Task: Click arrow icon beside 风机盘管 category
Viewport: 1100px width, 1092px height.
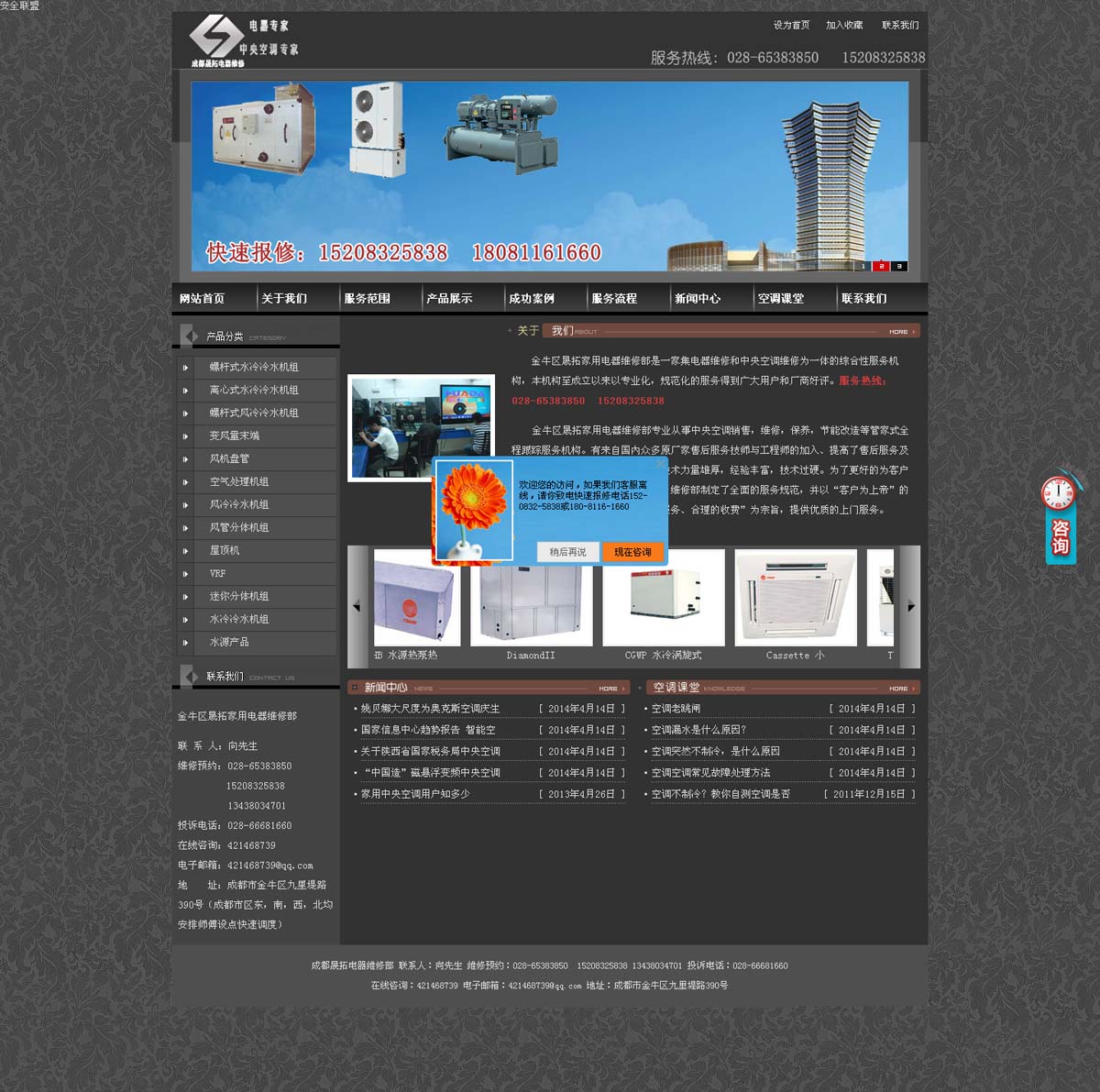Action: (185, 459)
